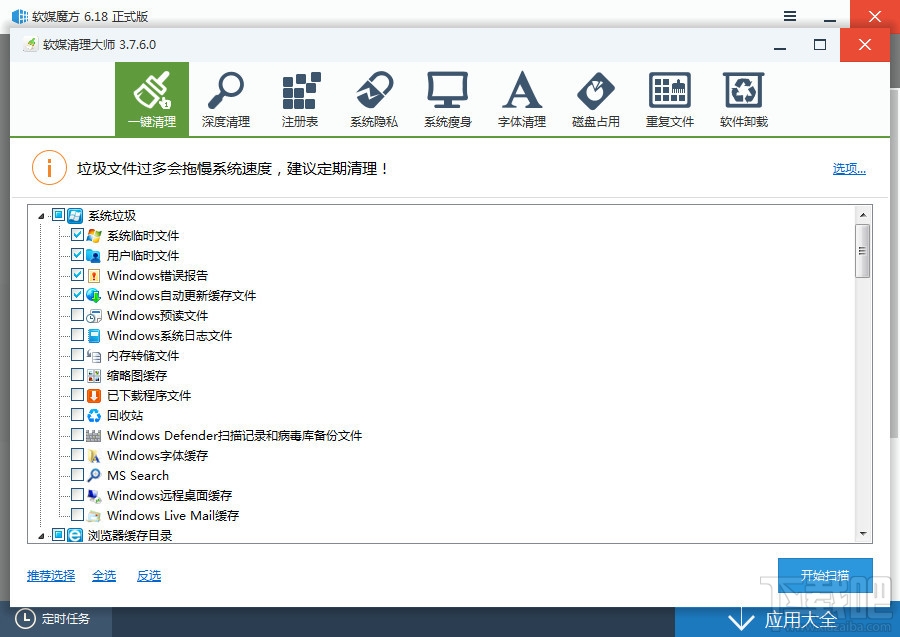
Task: Click the 定时任务 clock icon
Action: click(25, 619)
